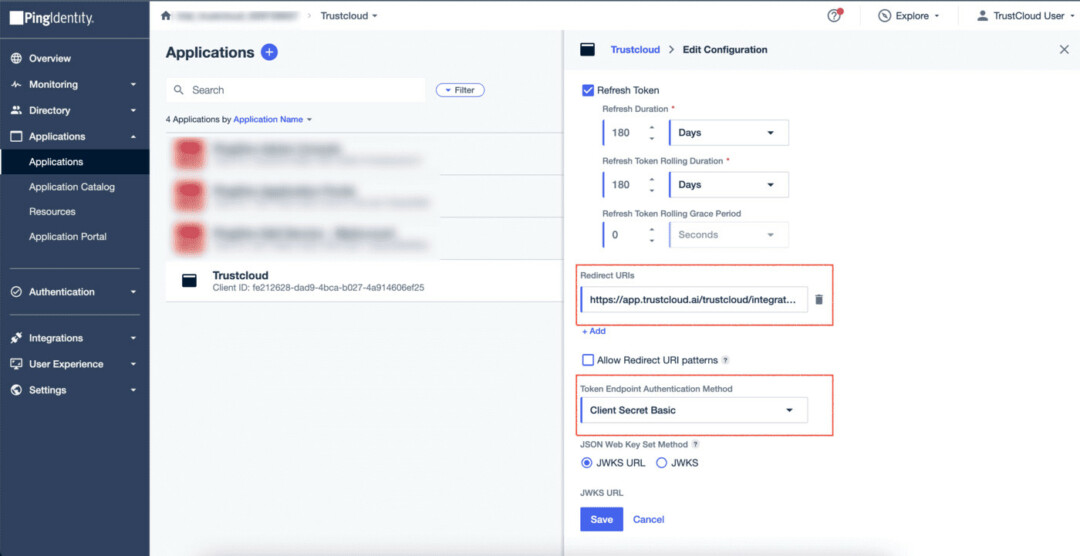Add a new application with plus icon
Viewport: 1080px width, 556px height.
click(269, 52)
